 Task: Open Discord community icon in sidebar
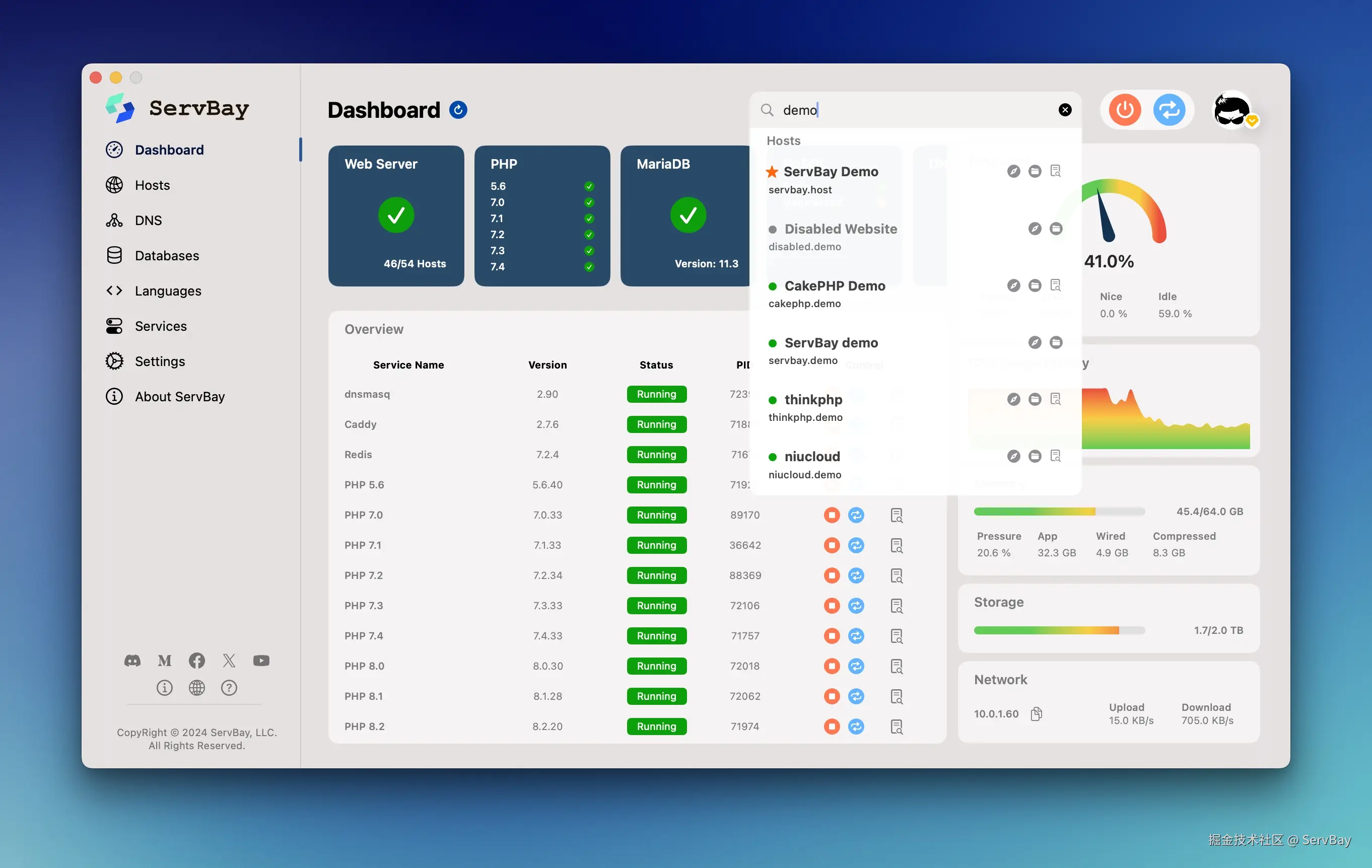[x=132, y=661]
